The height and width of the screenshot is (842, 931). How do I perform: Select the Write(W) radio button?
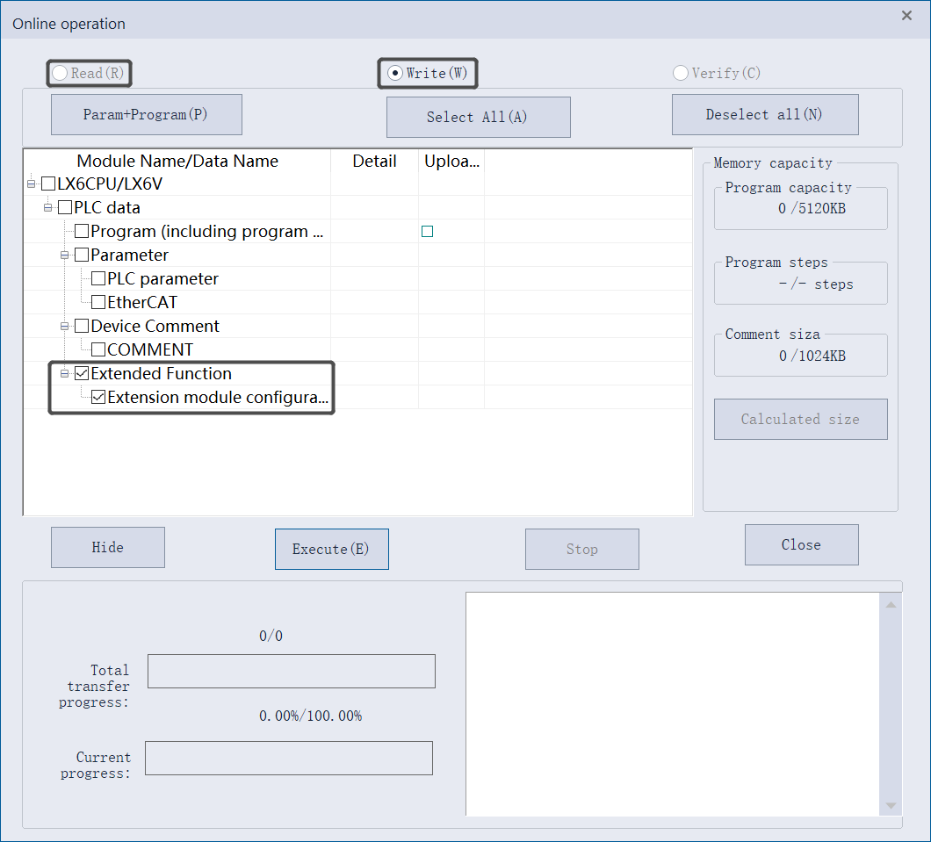(396, 73)
